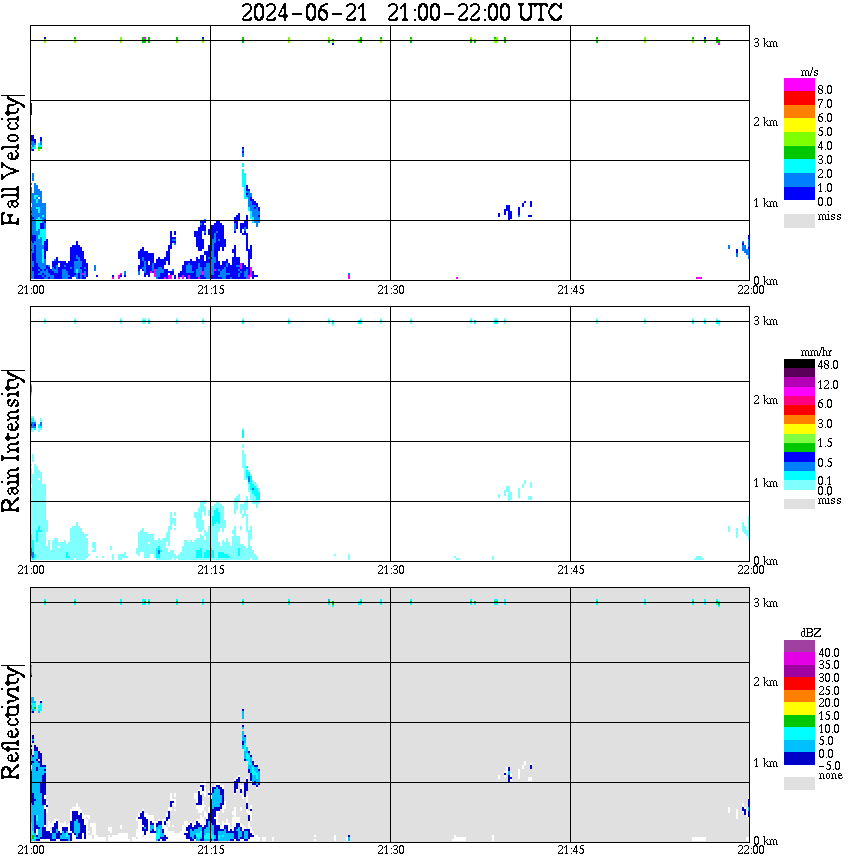Click the yellow swatch in the m/s legend
850x868 pixels.
799,125
